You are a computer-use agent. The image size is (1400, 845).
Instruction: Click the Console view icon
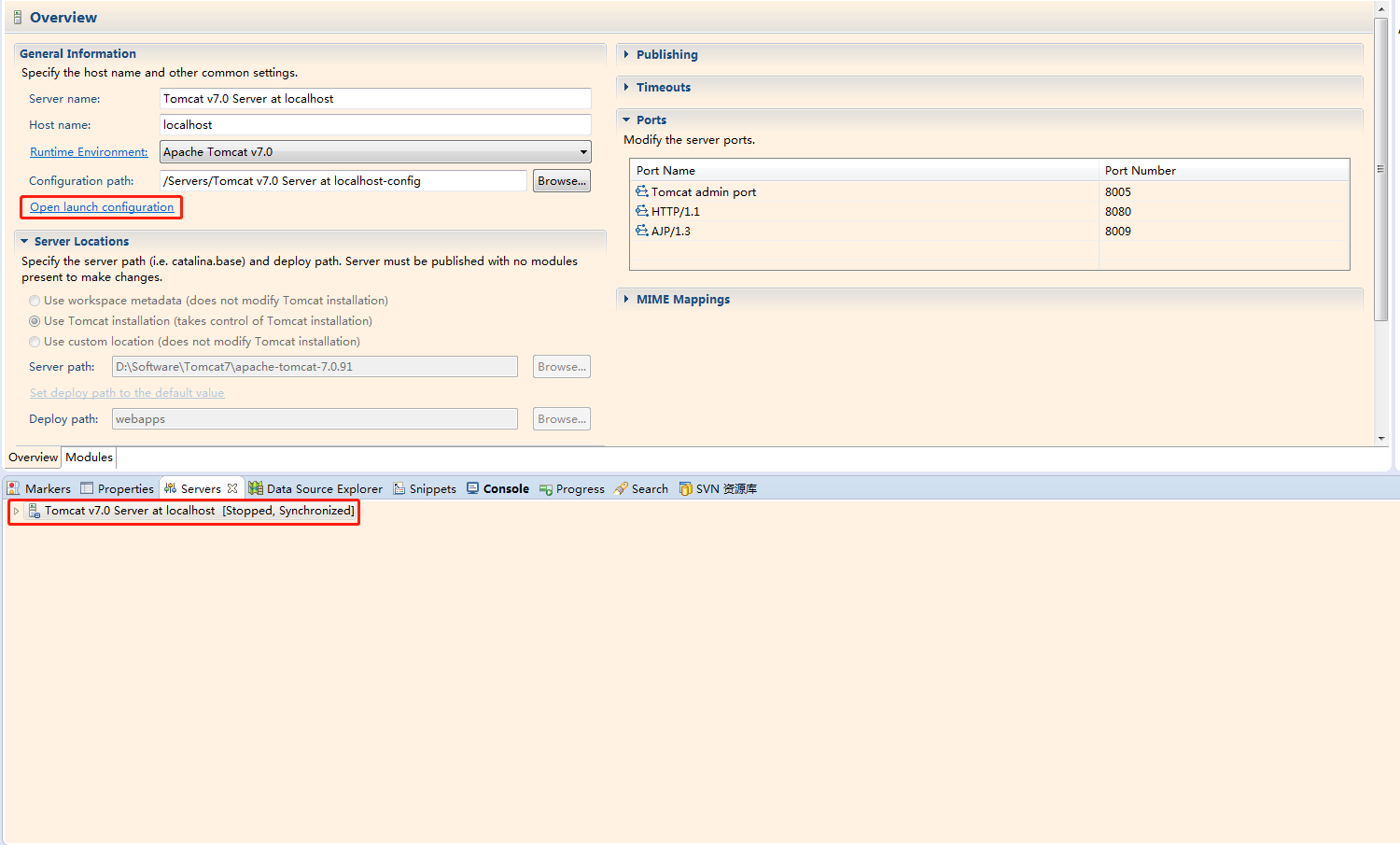coord(473,488)
